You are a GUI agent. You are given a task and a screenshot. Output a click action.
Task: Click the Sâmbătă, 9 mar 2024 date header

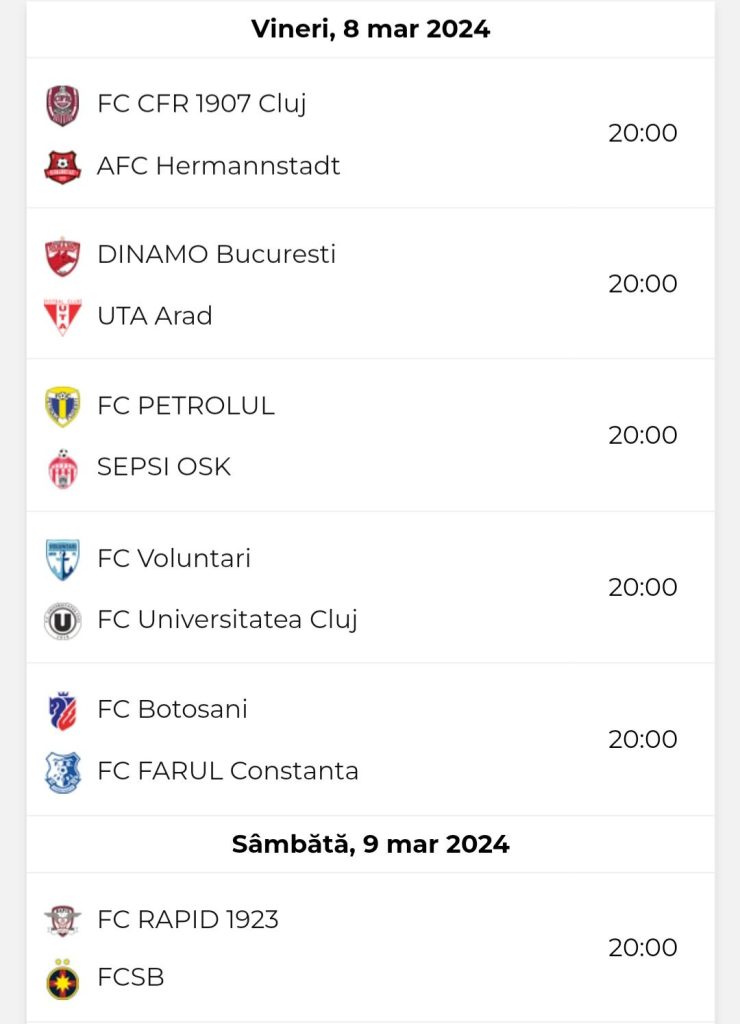pyautogui.click(x=370, y=844)
